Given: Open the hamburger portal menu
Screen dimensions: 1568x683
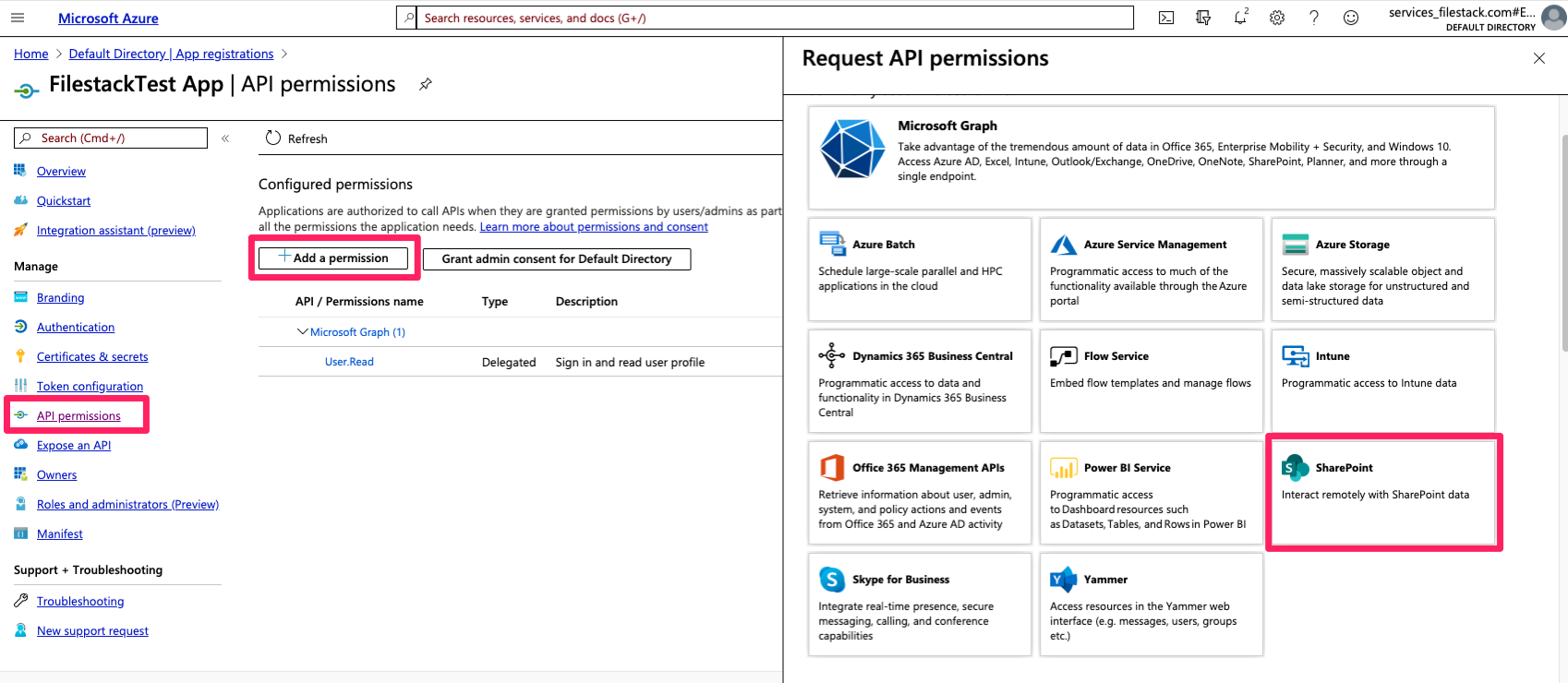Looking at the screenshot, I should [x=18, y=18].
